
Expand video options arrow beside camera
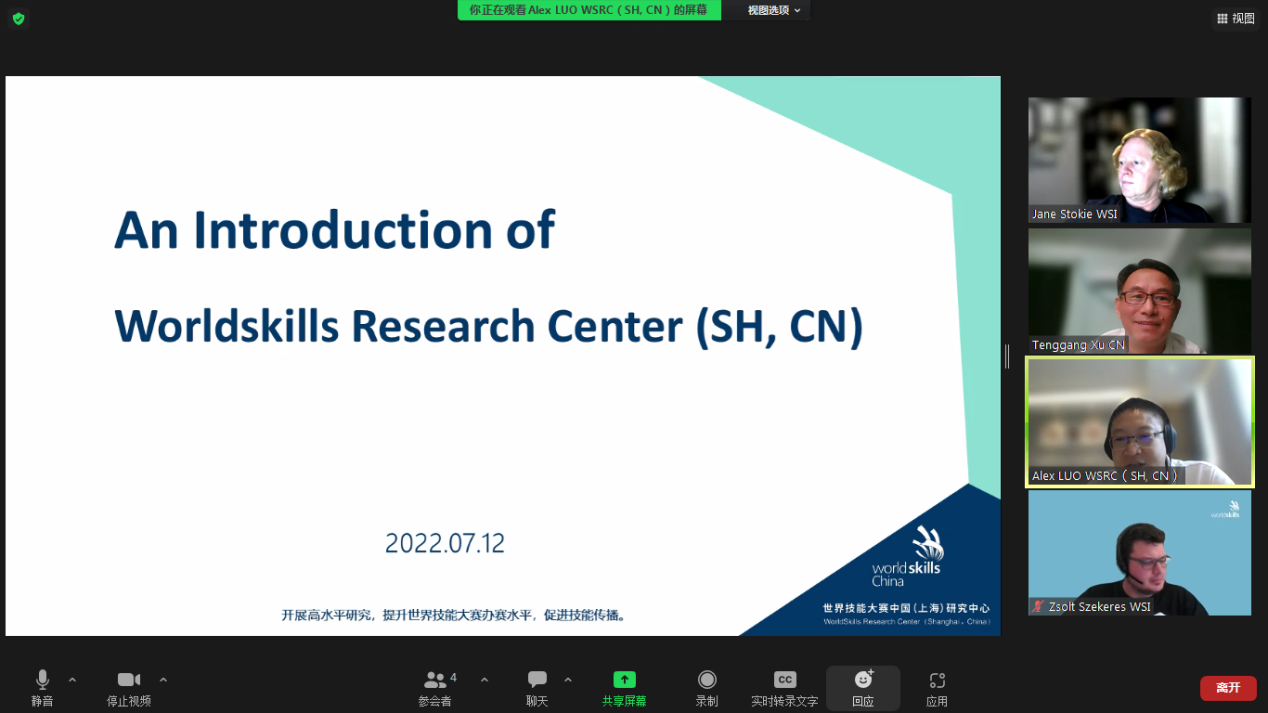click(163, 680)
